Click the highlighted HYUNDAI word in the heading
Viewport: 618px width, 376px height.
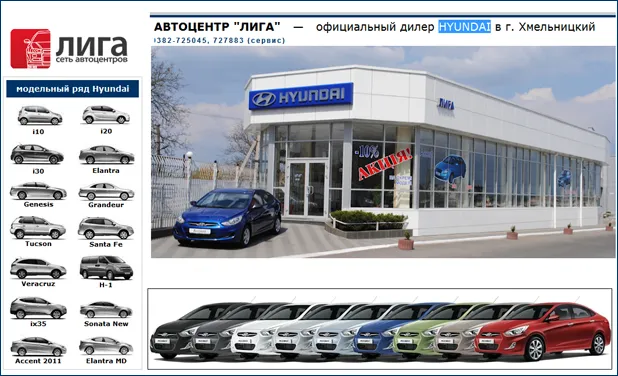464,27
